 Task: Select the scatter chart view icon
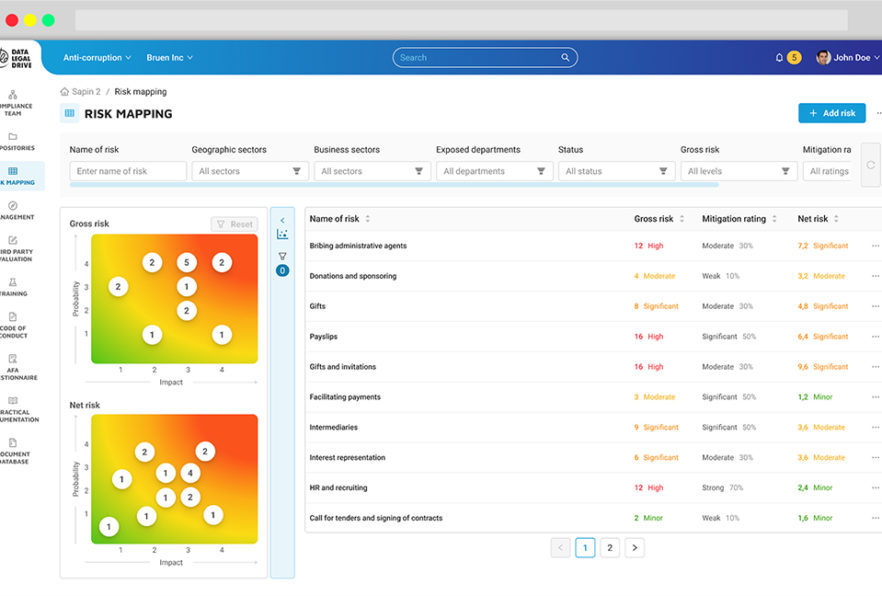(x=282, y=233)
